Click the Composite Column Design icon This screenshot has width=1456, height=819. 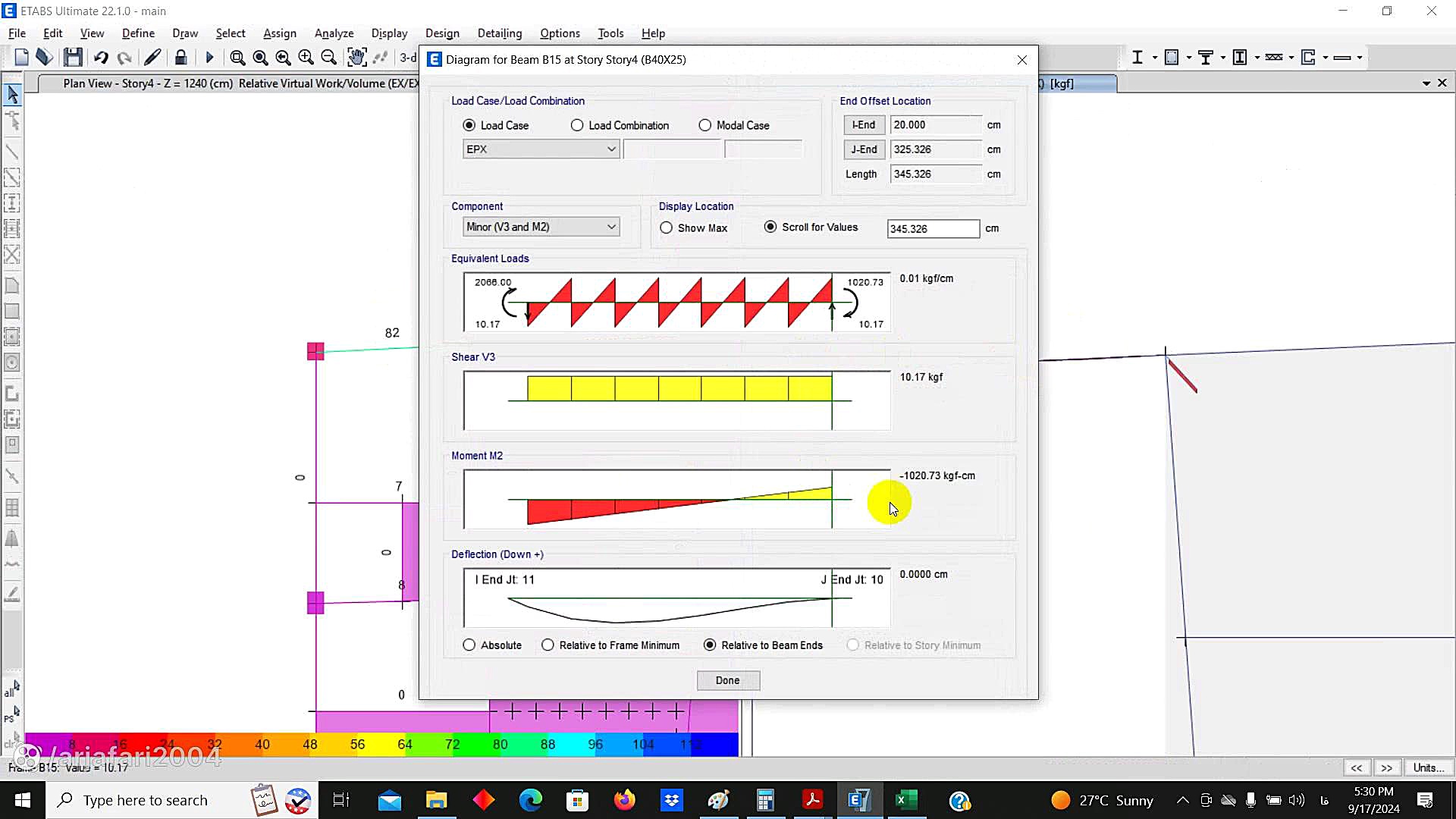point(1240,58)
